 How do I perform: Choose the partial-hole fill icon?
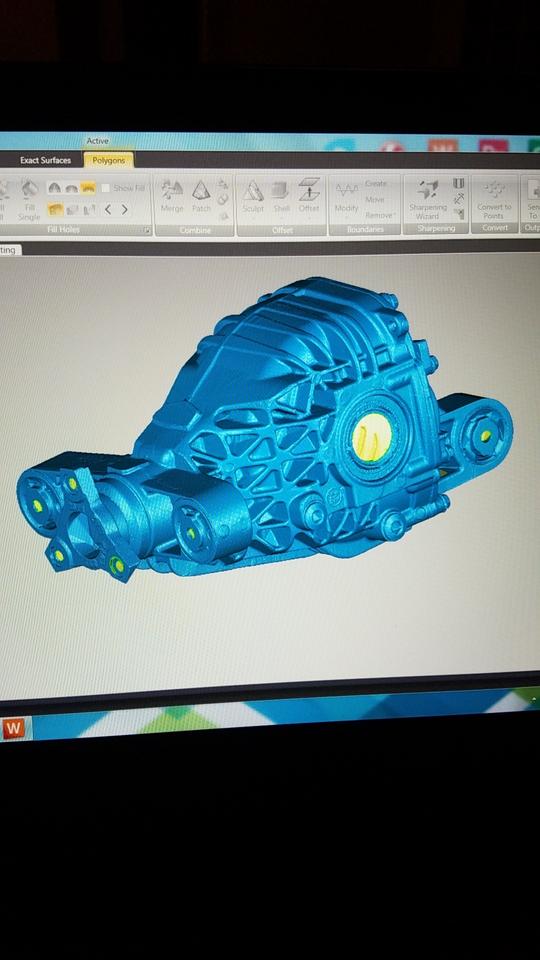[x=72, y=210]
